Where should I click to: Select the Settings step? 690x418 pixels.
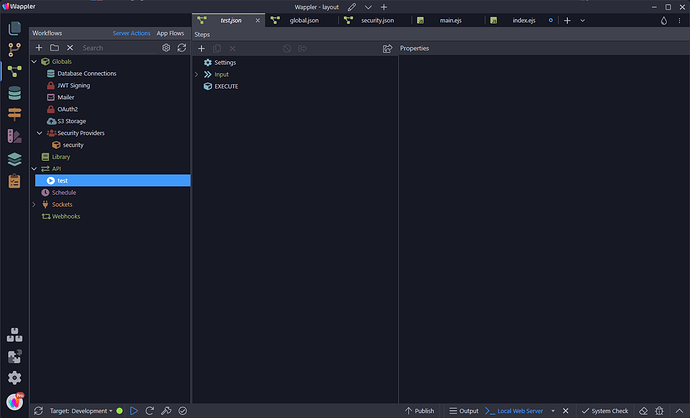225,62
